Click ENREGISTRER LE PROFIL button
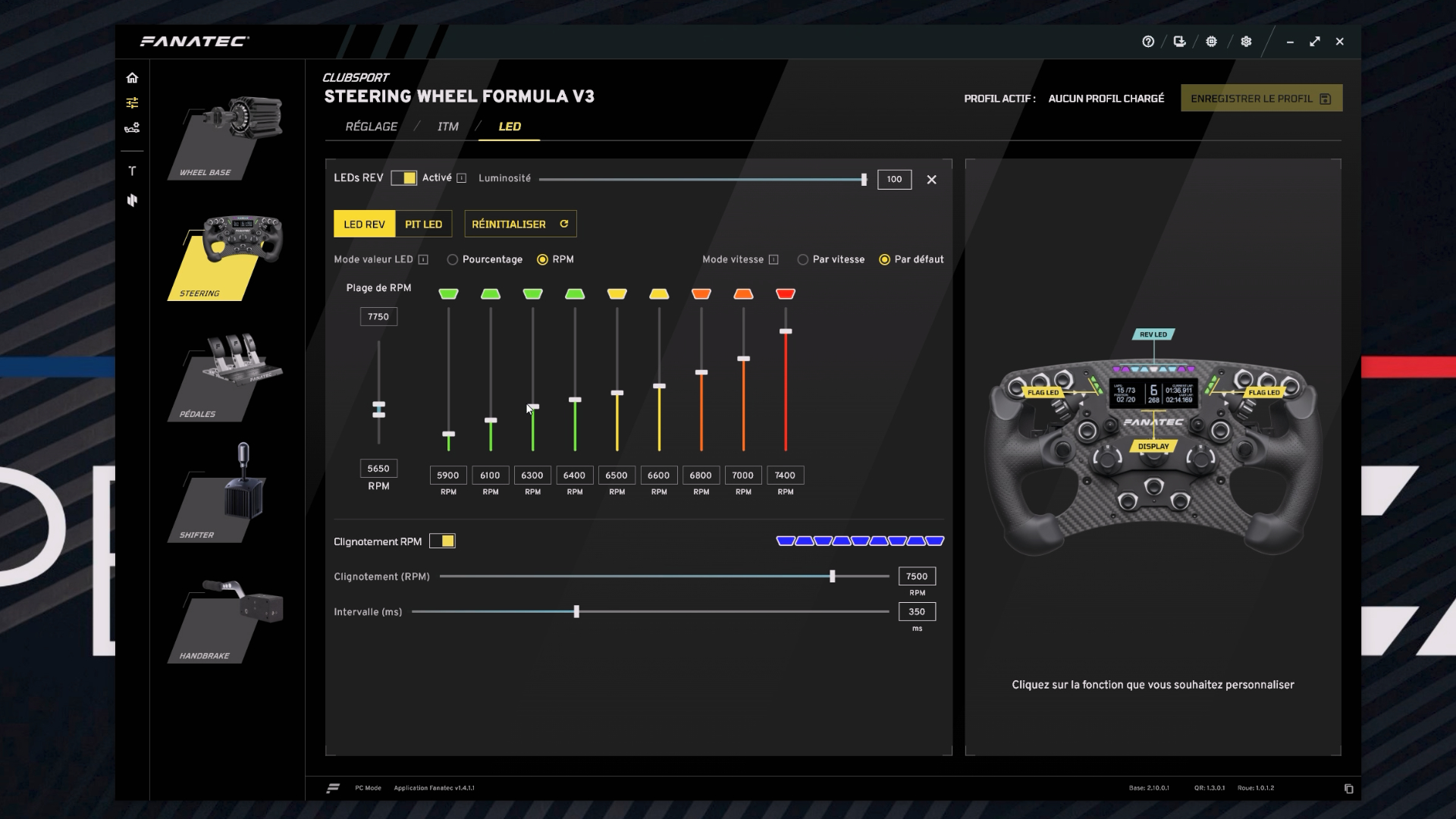This screenshot has height=819, width=1456. click(x=1260, y=98)
